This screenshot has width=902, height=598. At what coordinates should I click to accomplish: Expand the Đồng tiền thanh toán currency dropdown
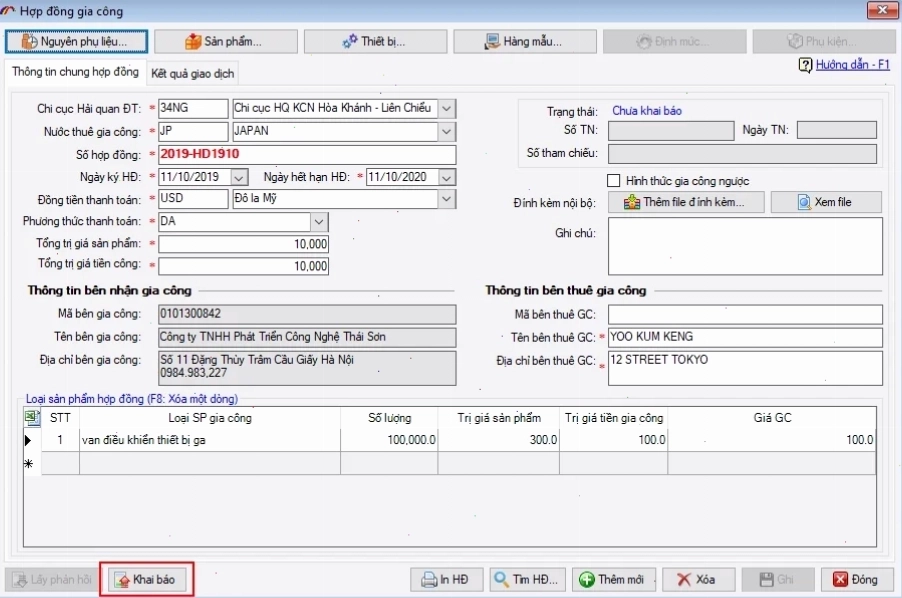pos(446,199)
